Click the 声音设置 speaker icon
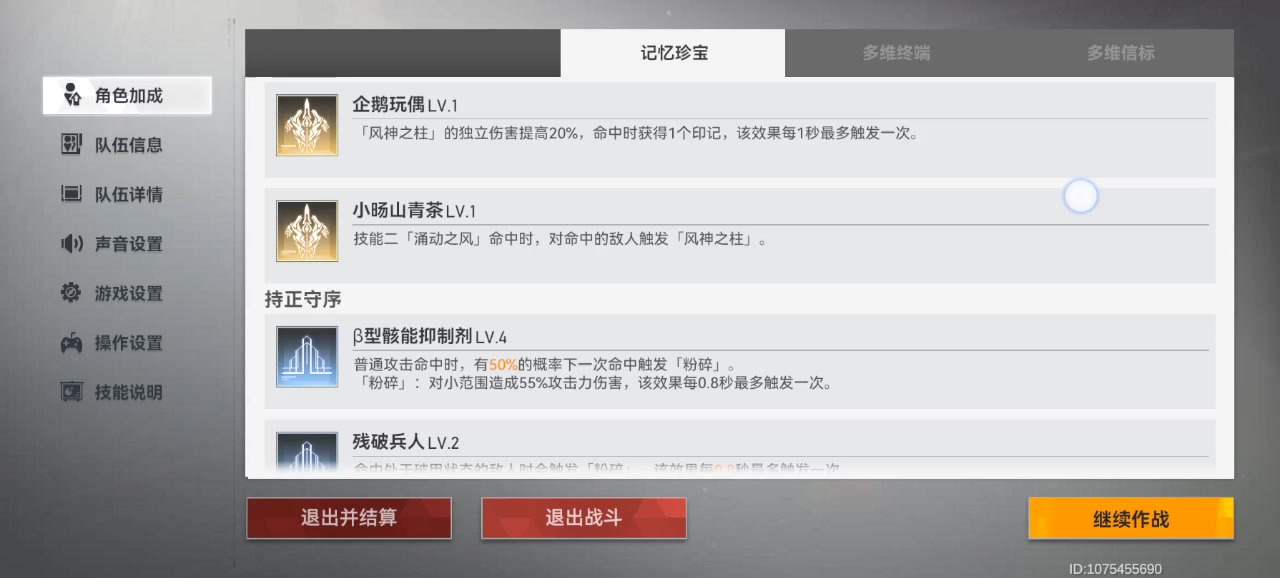1280x578 pixels. click(71, 244)
